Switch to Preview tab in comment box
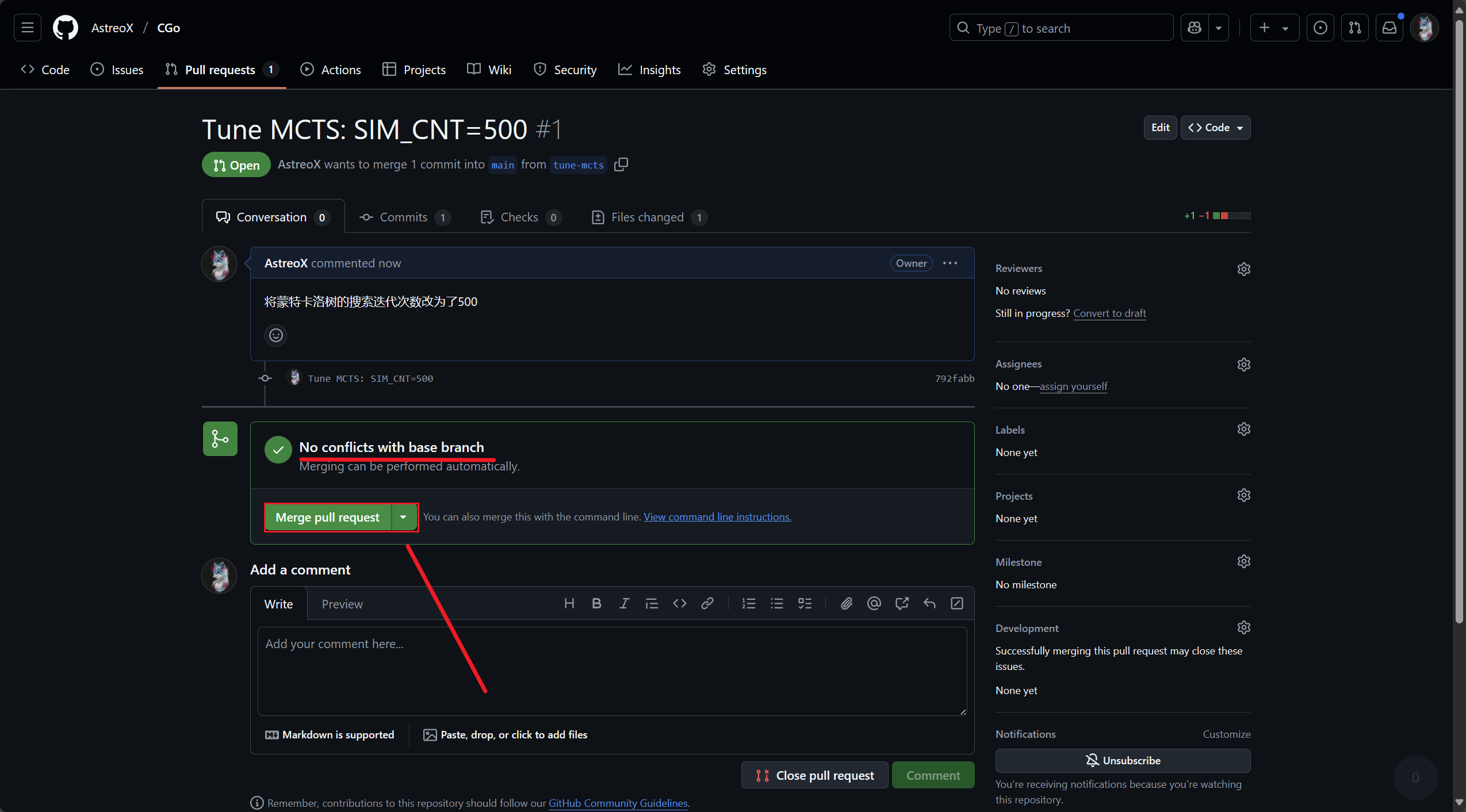The height and width of the screenshot is (812, 1466). (x=342, y=604)
